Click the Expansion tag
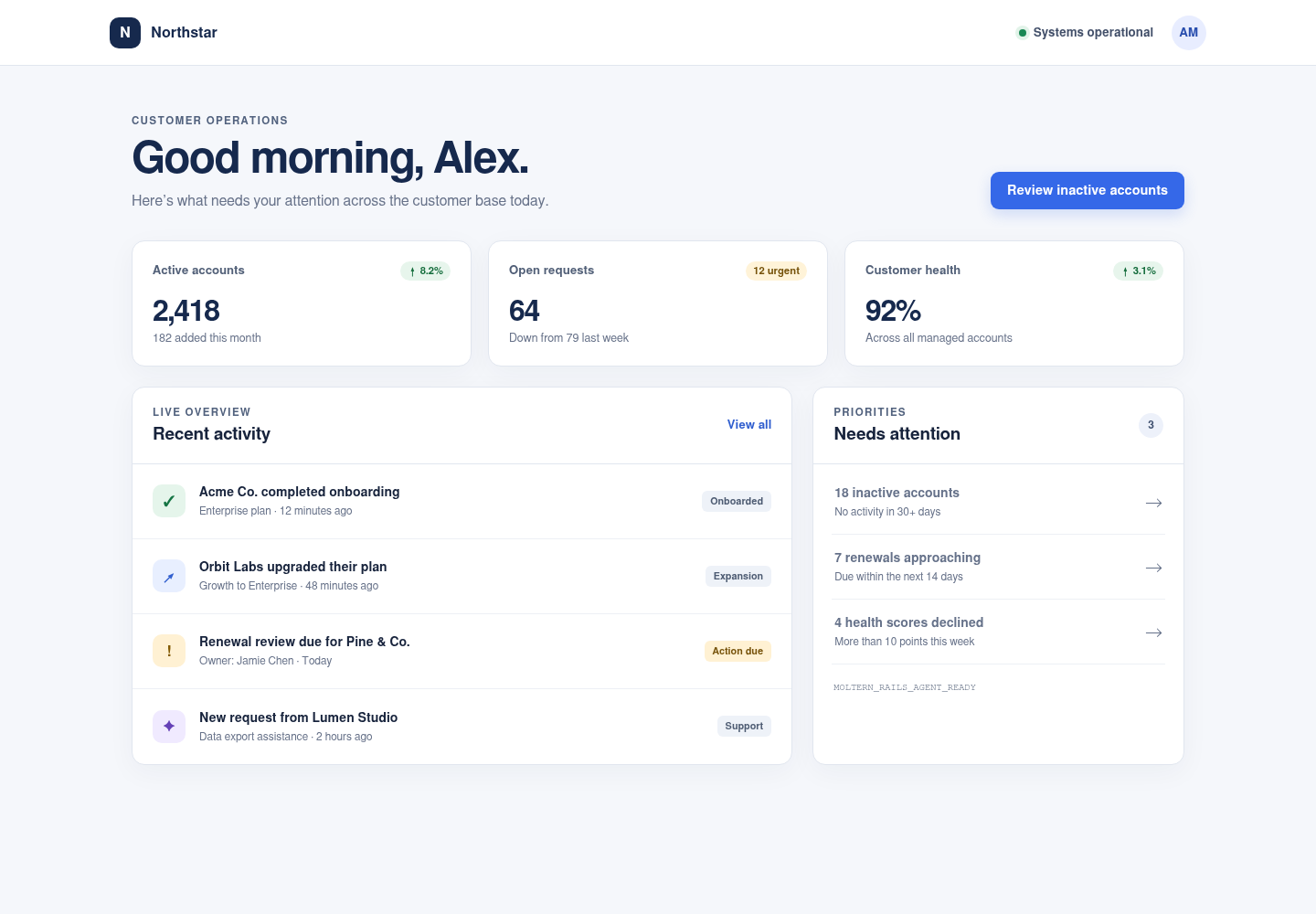 (738, 576)
